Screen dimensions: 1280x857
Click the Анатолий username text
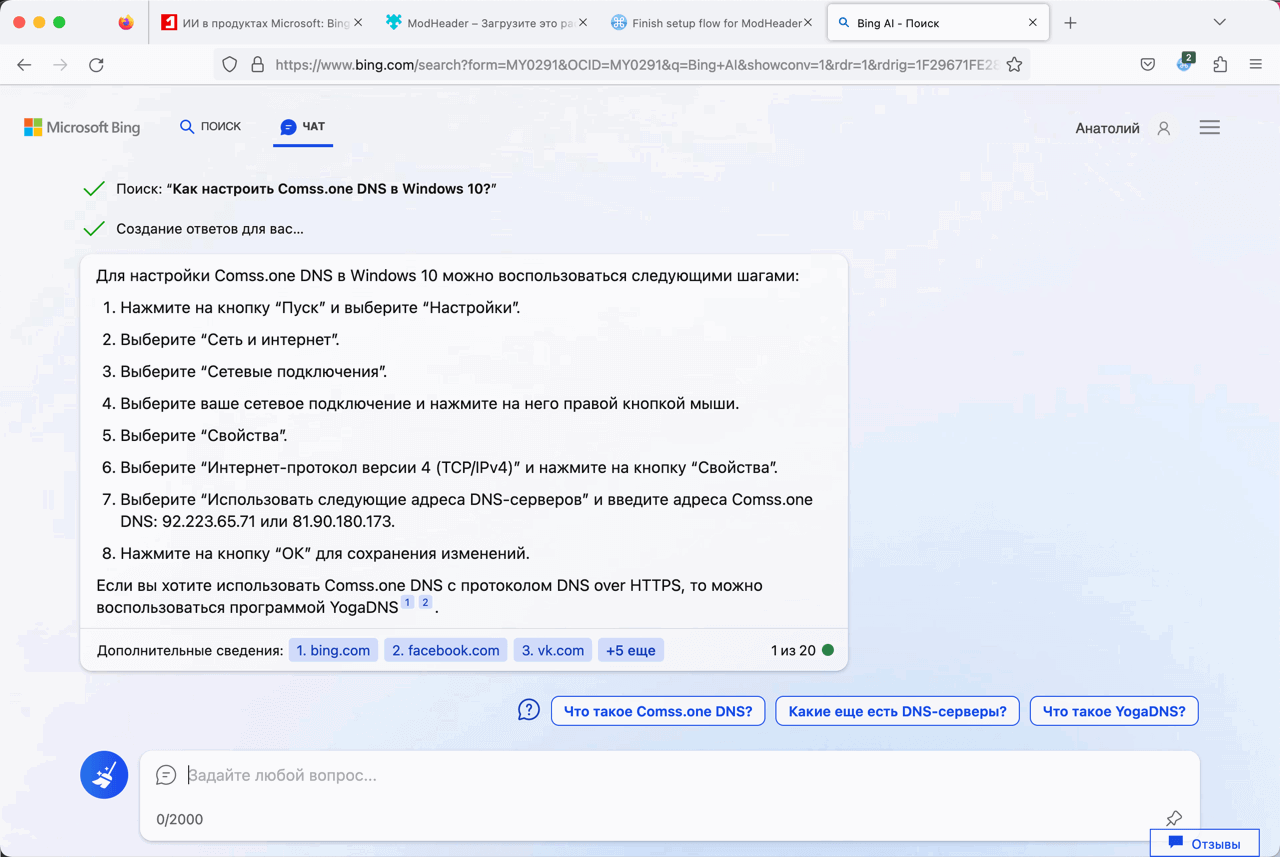1107,128
